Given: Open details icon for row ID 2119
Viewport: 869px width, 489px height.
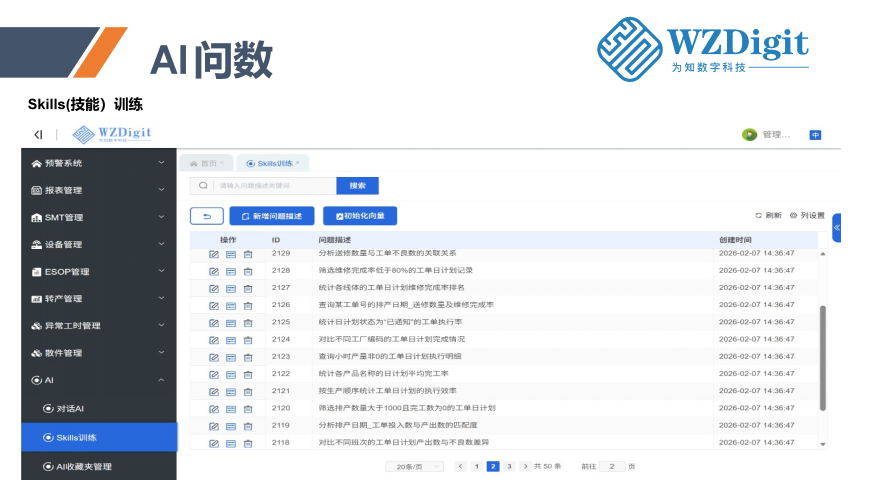Looking at the screenshot, I should [x=231, y=426].
